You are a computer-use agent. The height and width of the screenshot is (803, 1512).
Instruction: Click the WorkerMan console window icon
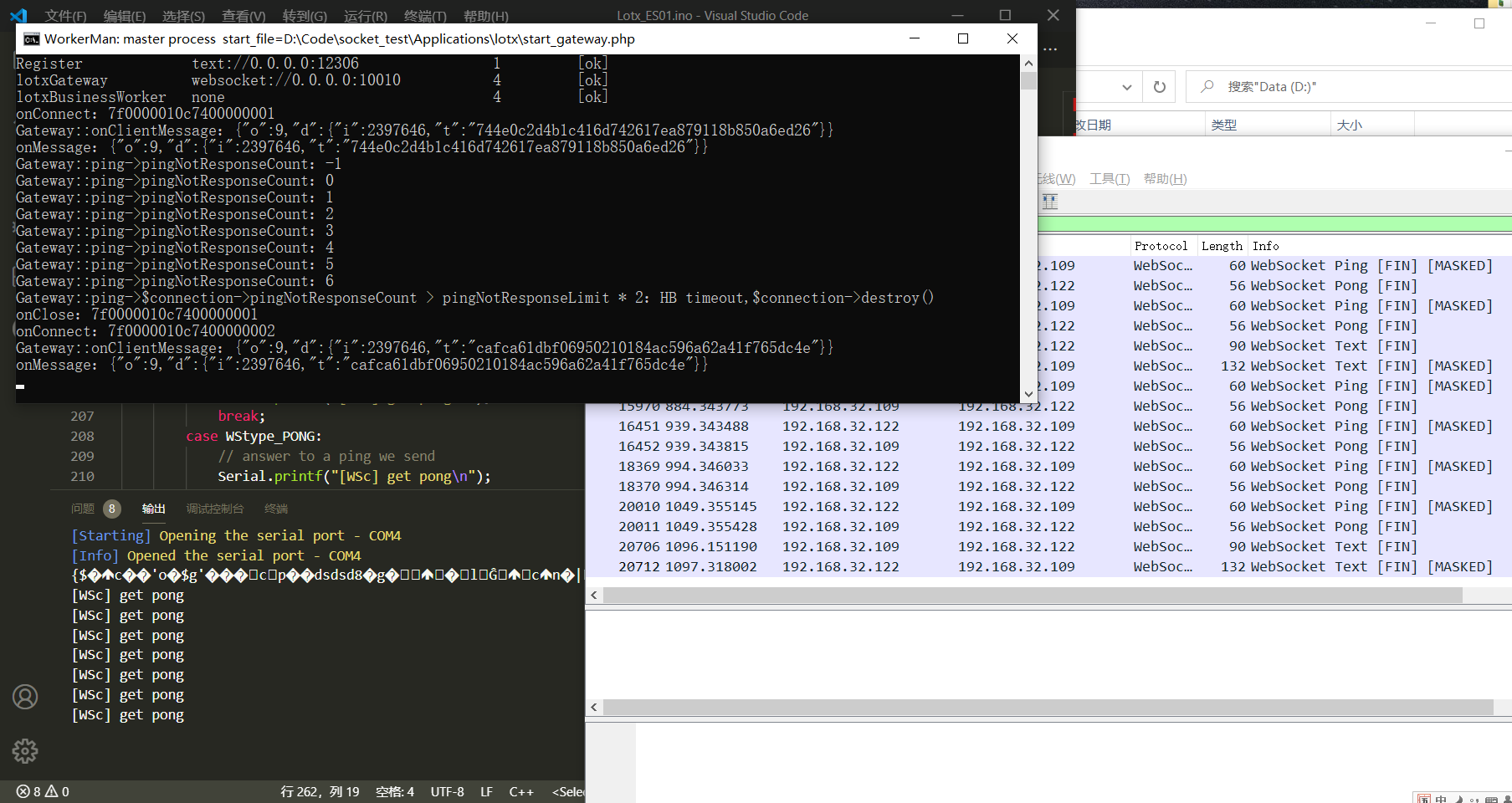pos(32,38)
